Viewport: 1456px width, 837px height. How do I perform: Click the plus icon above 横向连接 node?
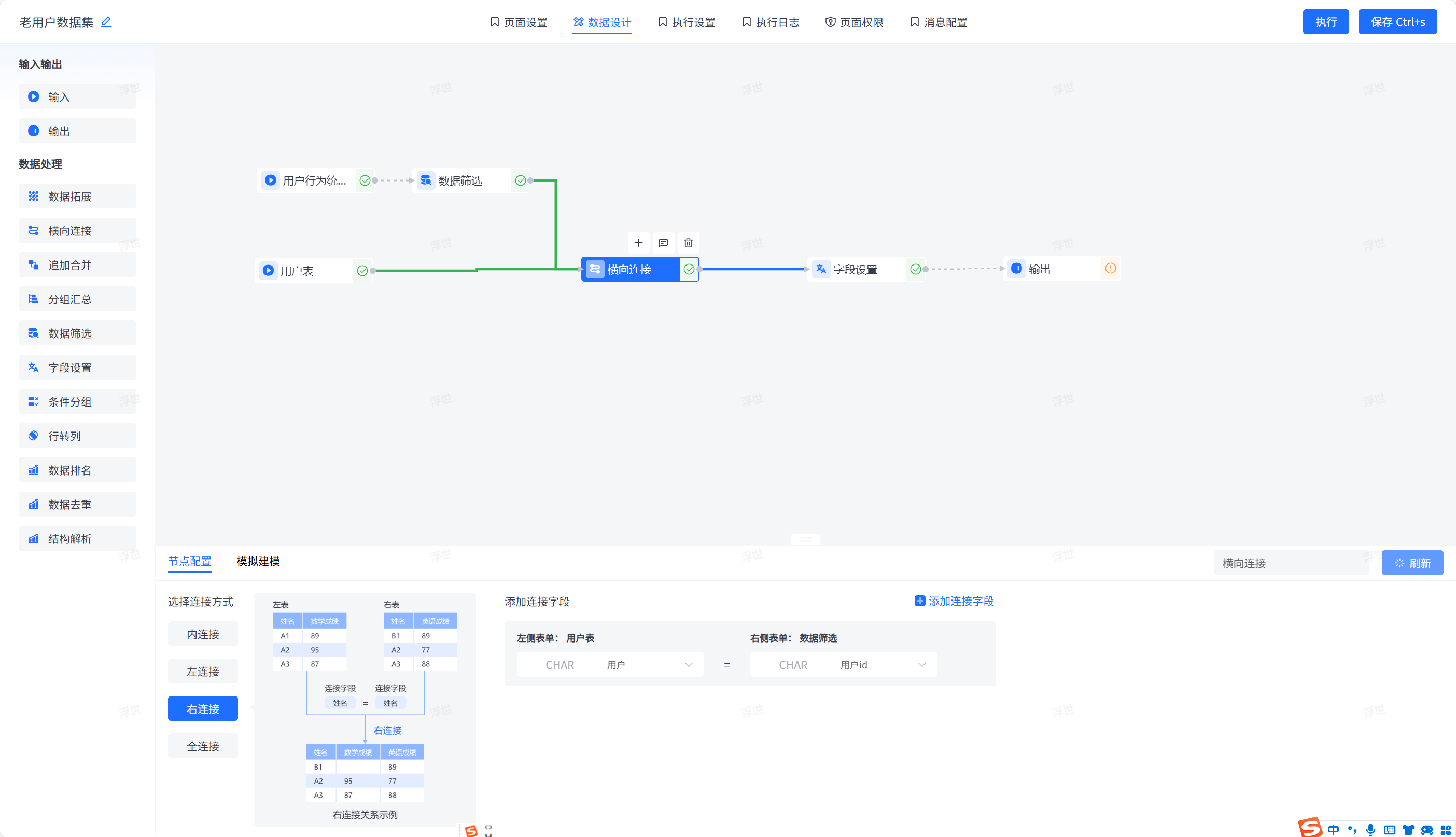tap(638, 243)
